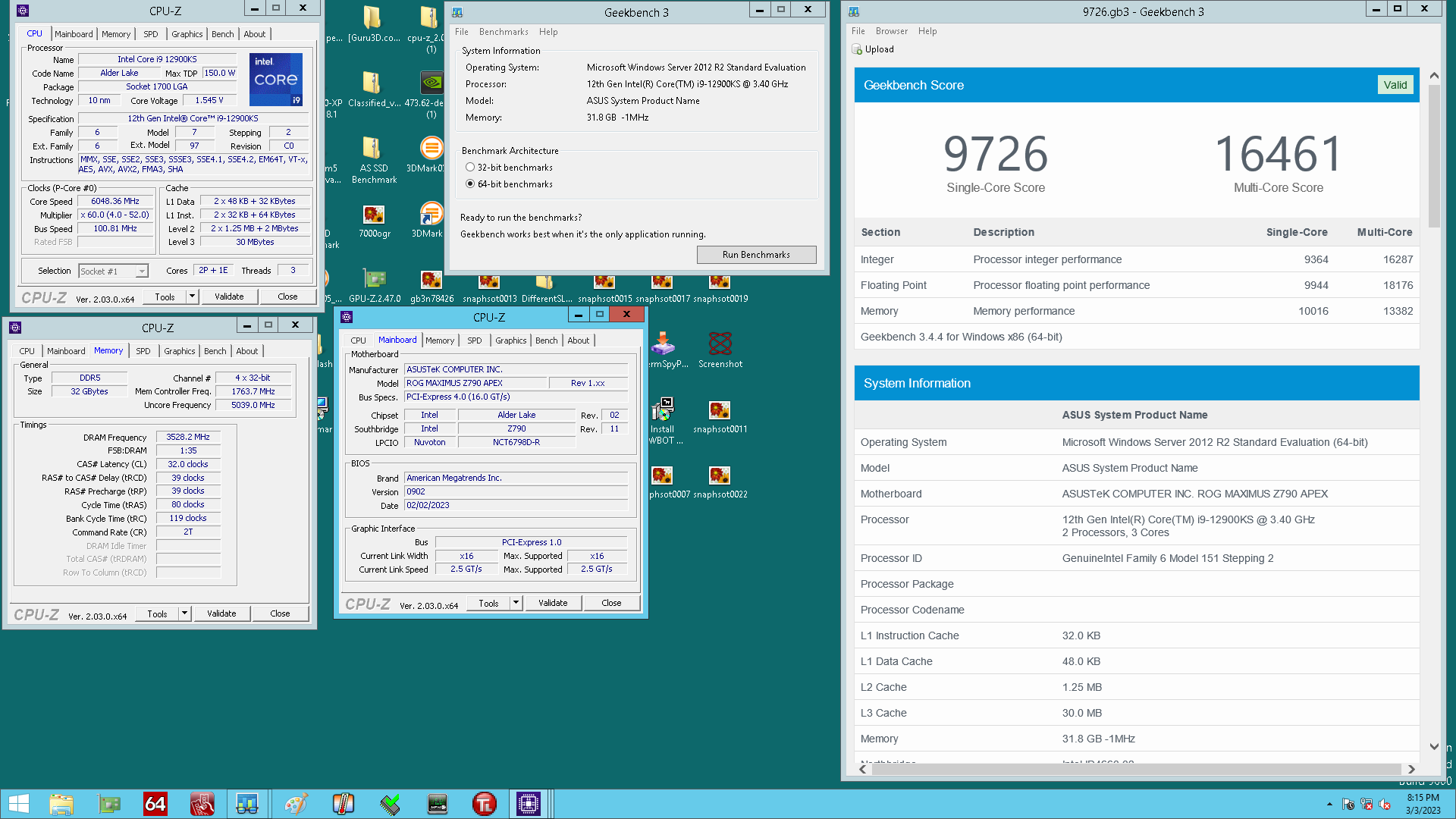This screenshot has height=819, width=1456.
Task: Click vertical scrollbar in results window
Action: [1433, 155]
